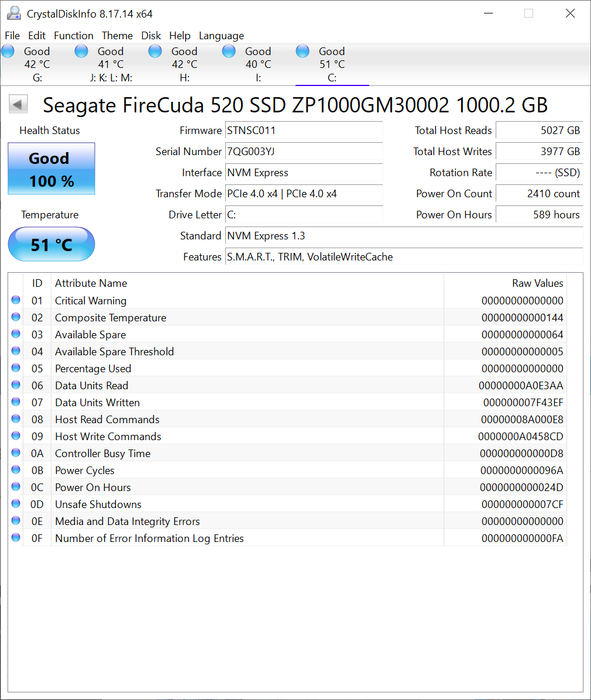591x700 pixels.
Task: Click status dot for Percentage Used row
Action: click(x=16, y=368)
